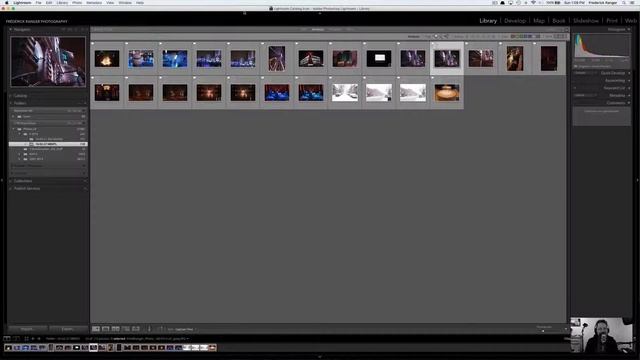Toggle flag on candle-lit bowl thumbnail
This screenshot has width=640, height=360.
point(433,78)
